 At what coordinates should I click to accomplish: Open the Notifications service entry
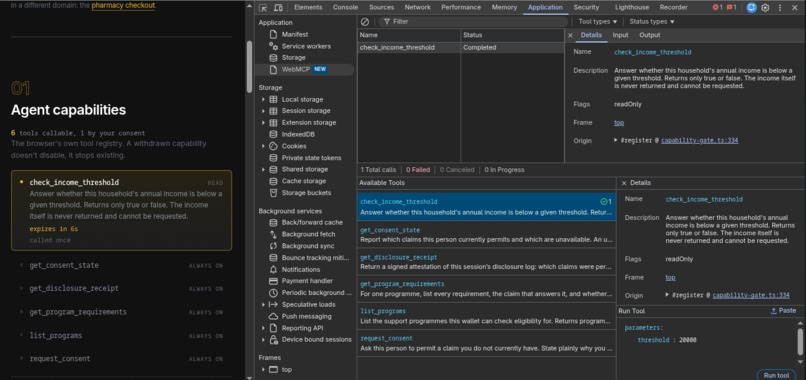click(300, 269)
